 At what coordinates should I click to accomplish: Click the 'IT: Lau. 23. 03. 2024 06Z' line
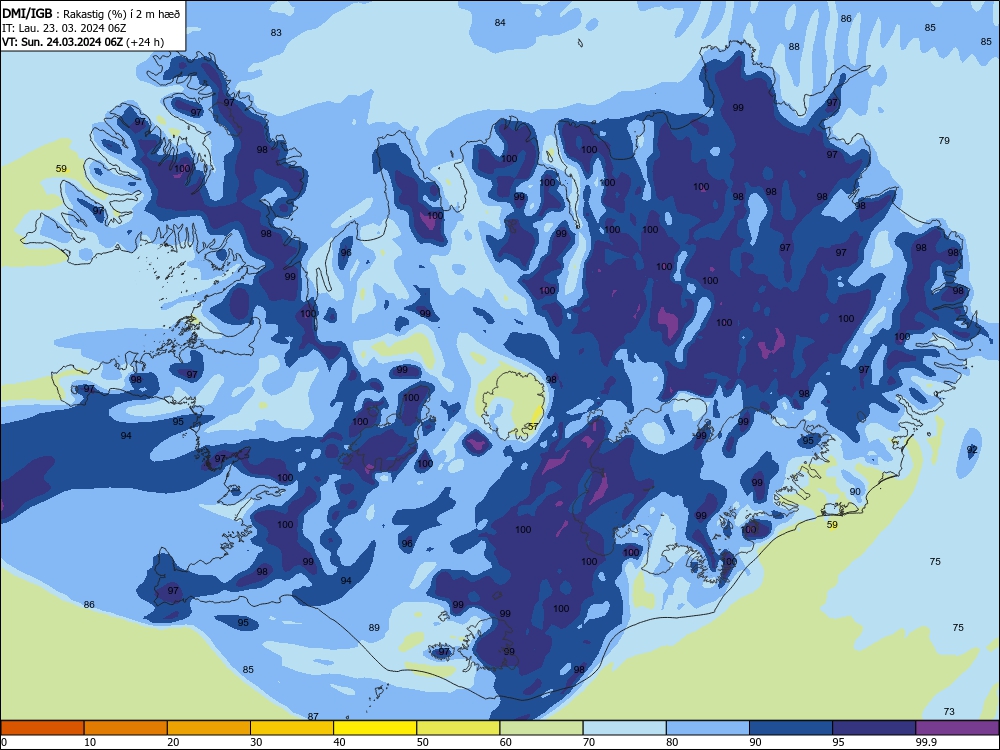coord(64,28)
